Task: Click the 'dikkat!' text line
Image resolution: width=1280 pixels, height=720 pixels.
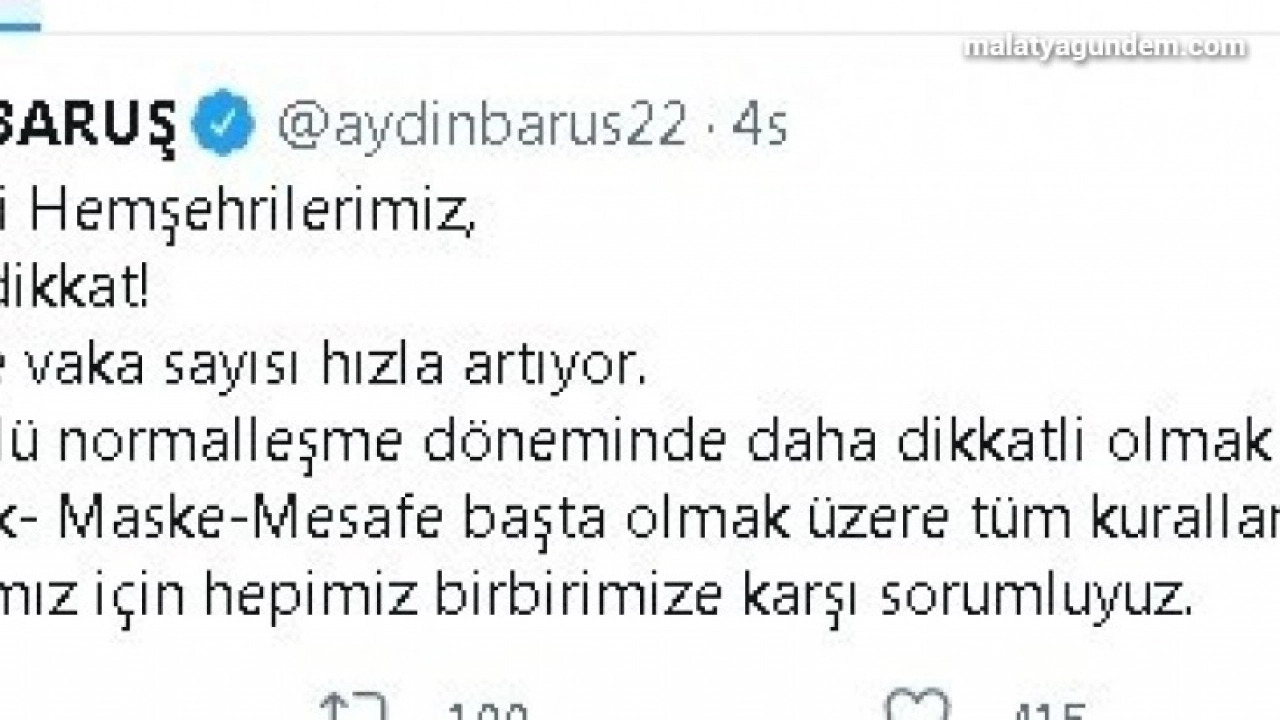Action: click(x=75, y=290)
